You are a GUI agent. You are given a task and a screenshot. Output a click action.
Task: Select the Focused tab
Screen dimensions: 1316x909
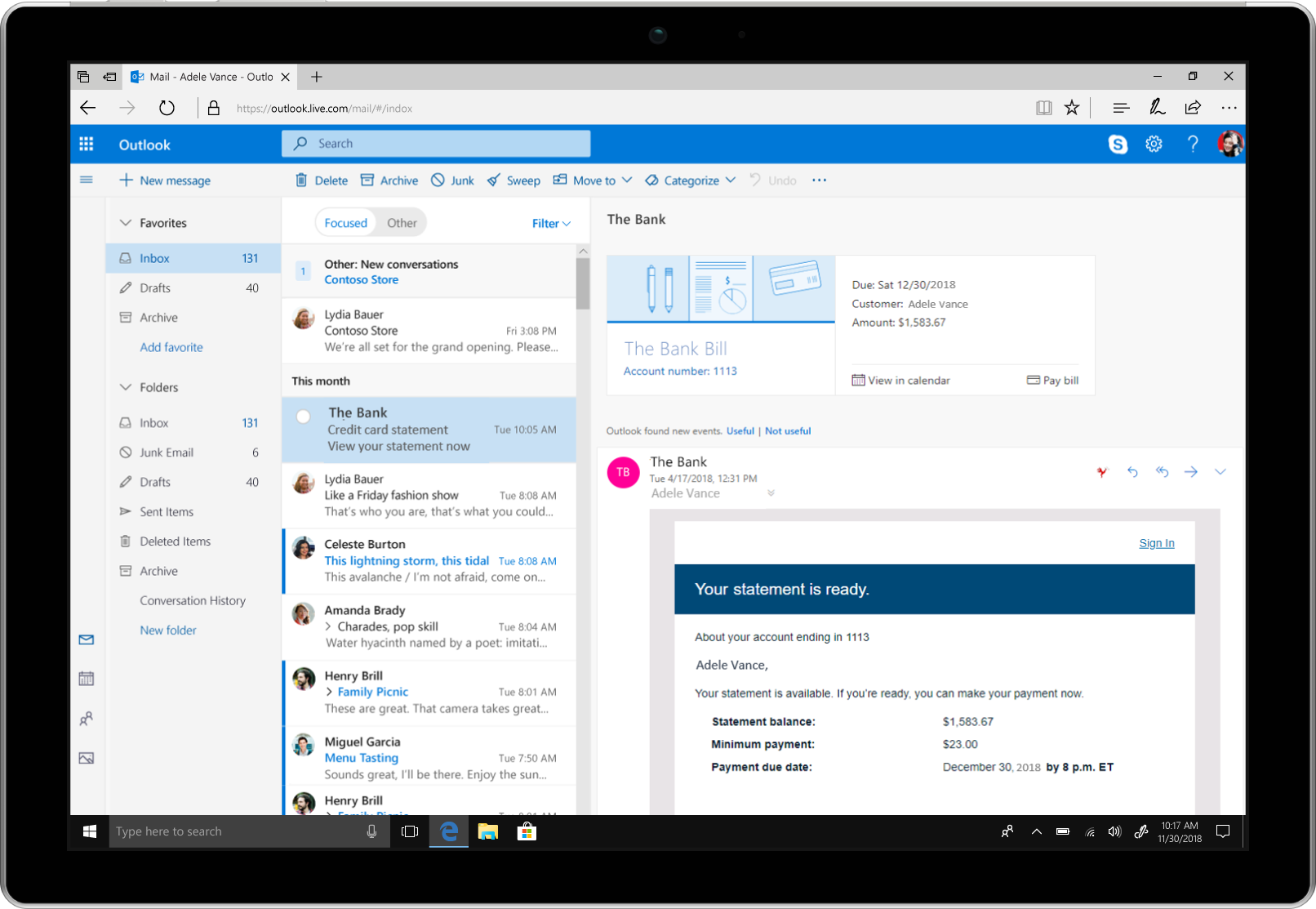(345, 222)
